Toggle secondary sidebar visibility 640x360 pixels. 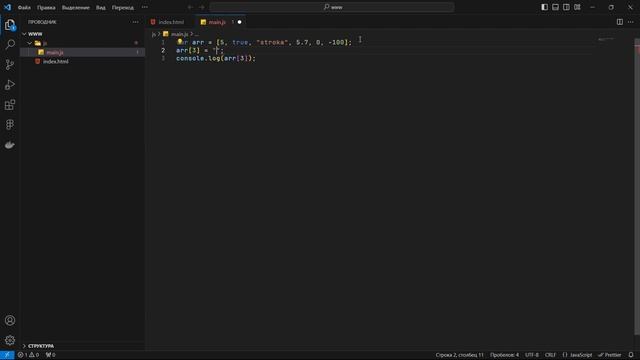[x=566, y=7]
